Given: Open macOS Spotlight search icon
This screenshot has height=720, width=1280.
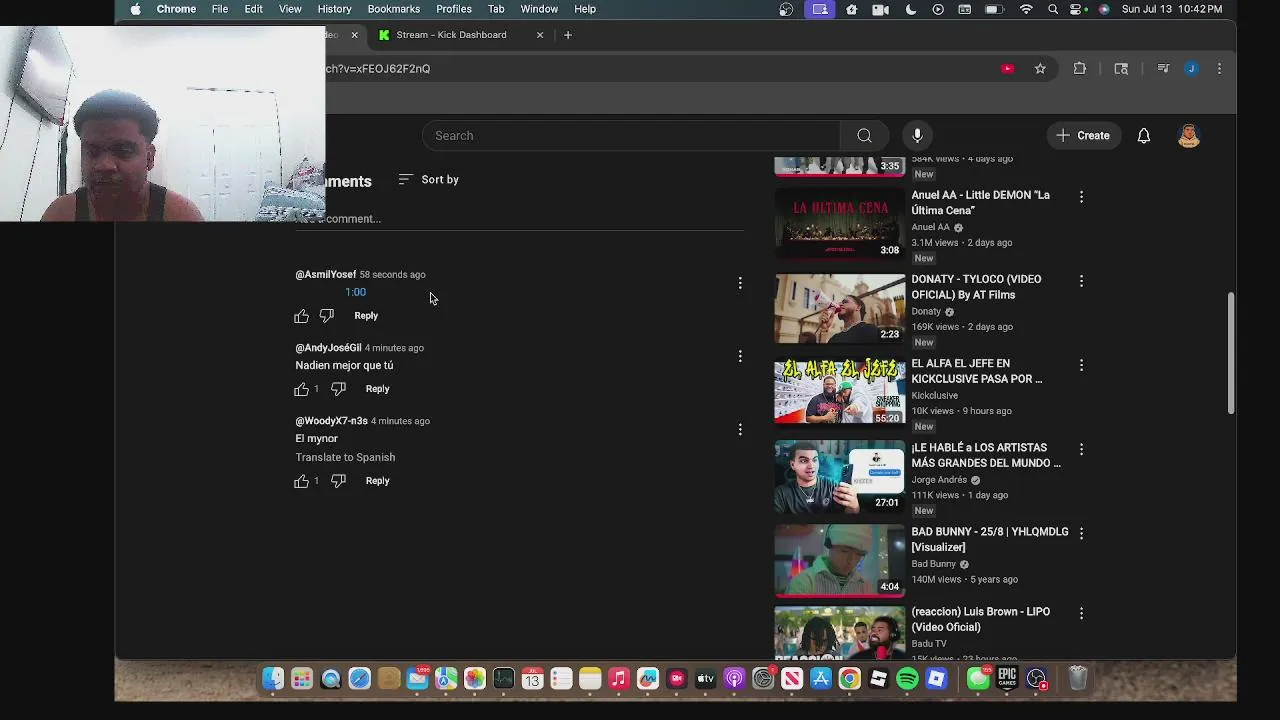Looking at the screenshot, I should coord(1053,9).
